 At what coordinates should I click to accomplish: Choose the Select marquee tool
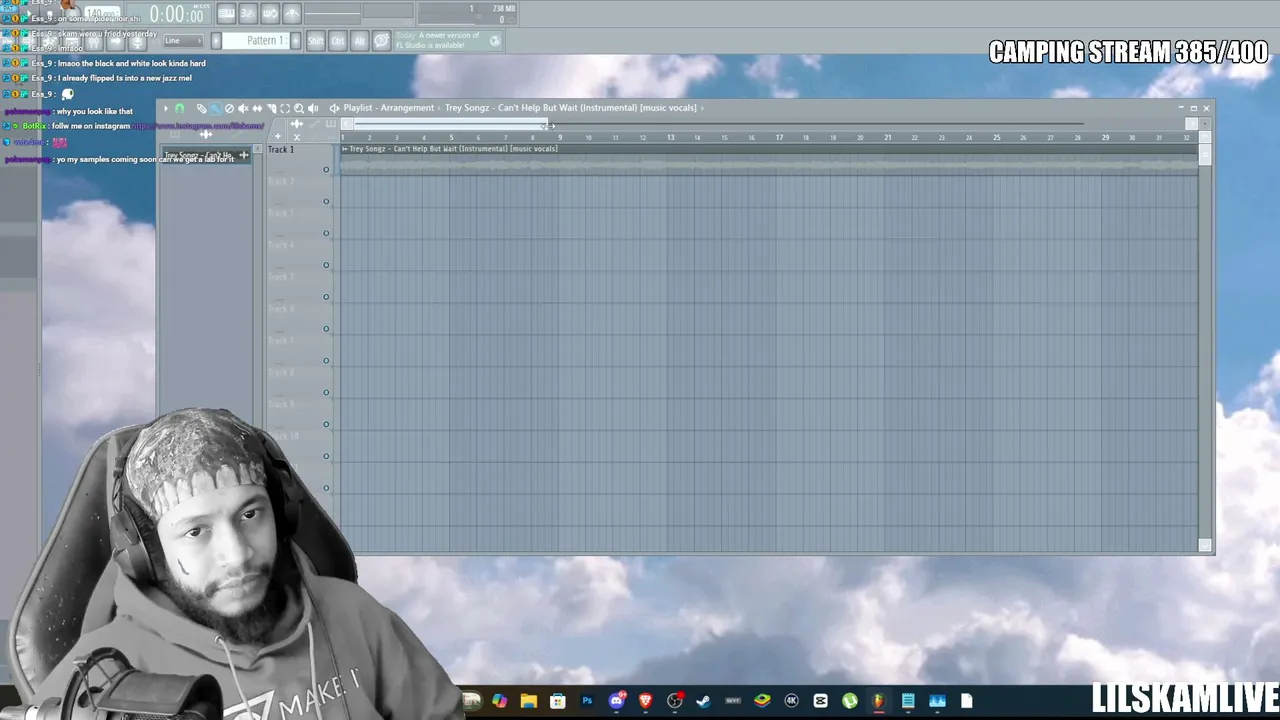pyautogui.click(x=285, y=108)
